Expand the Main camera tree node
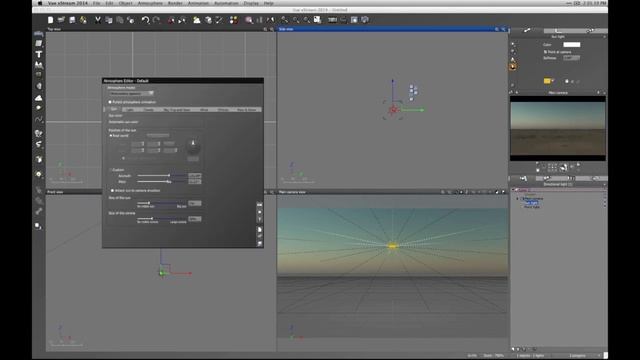Viewport: 640px width, 360px height. (x=518, y=199)
